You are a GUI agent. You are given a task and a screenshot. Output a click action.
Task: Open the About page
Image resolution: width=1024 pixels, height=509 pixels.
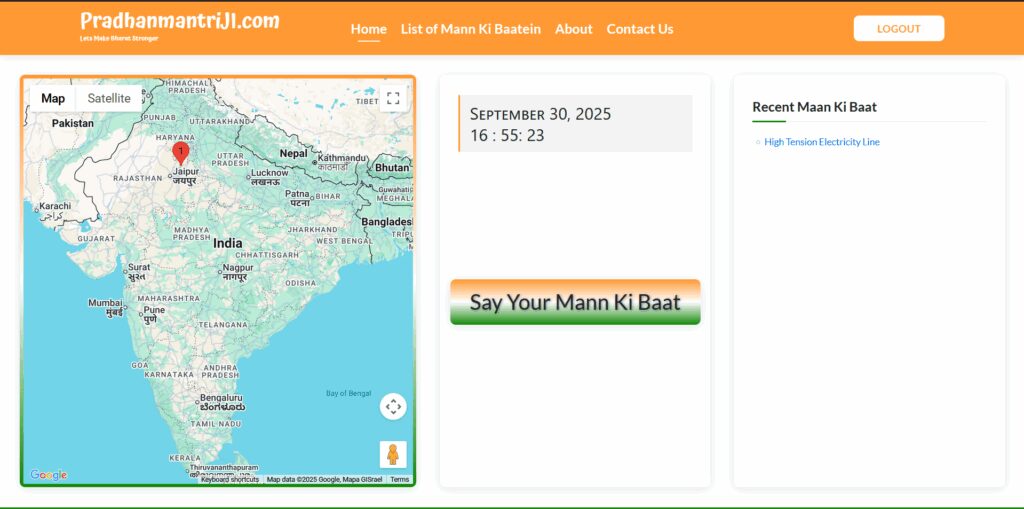point(573,29)
